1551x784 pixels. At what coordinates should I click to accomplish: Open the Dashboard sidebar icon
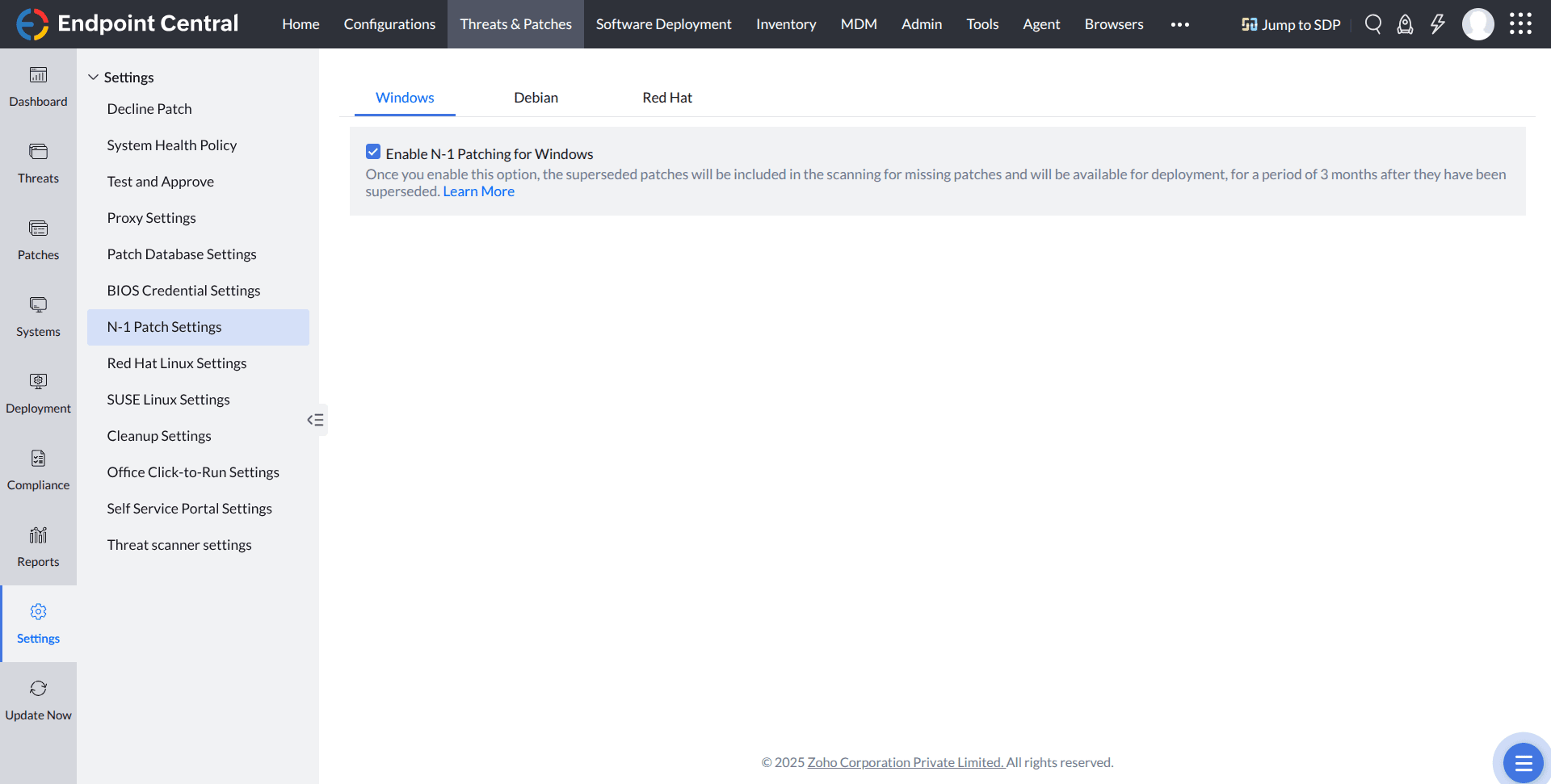tap(38, 75)
